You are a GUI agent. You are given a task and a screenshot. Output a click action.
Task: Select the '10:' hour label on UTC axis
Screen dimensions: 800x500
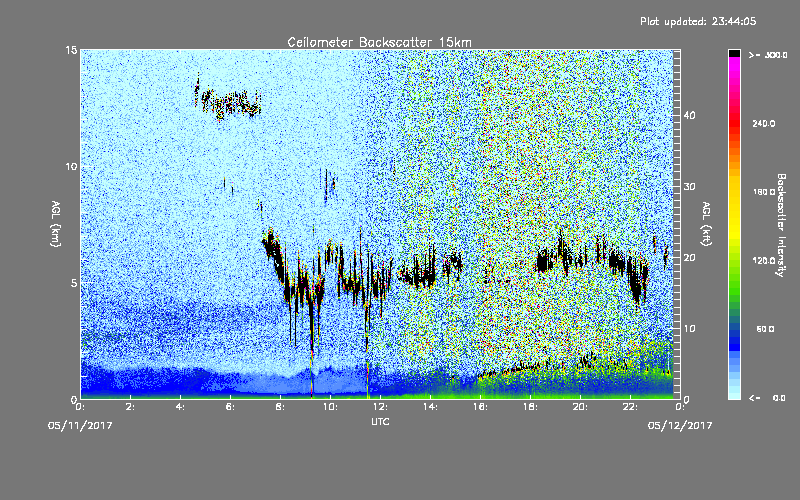coord(331,407)
